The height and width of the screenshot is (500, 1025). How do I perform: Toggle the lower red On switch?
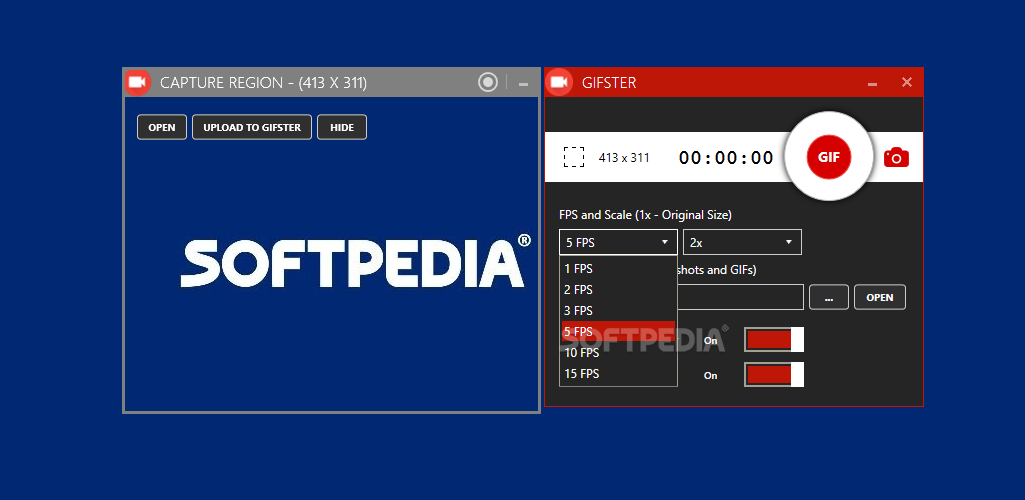pos(774,375)
